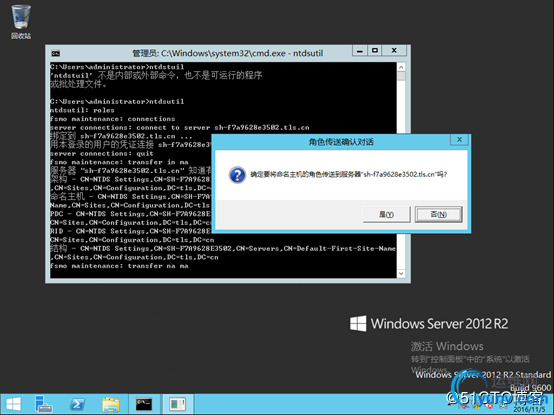Switch to the cmd.exe taskbar item
Viewport: 554px width, 415px height.
click(144, 404)
